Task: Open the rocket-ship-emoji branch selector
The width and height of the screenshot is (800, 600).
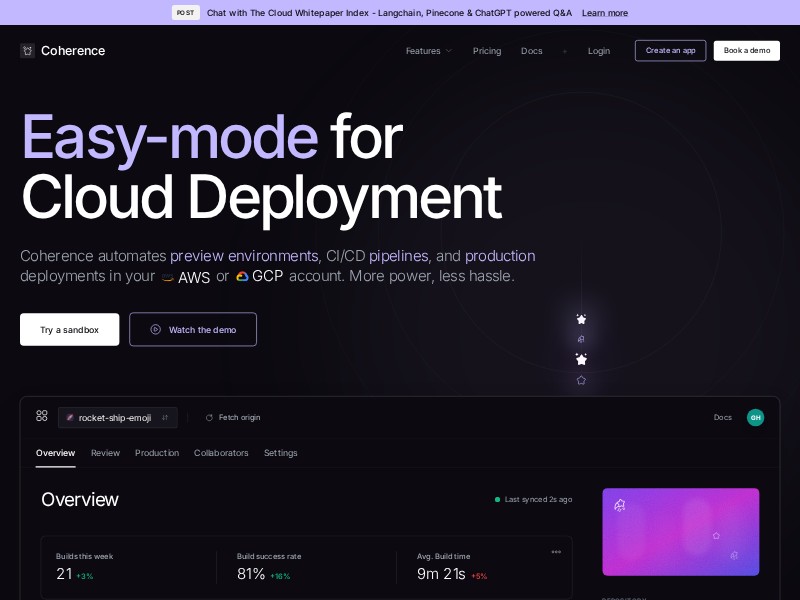Action: pyautogui.click(x=117, y=418)
